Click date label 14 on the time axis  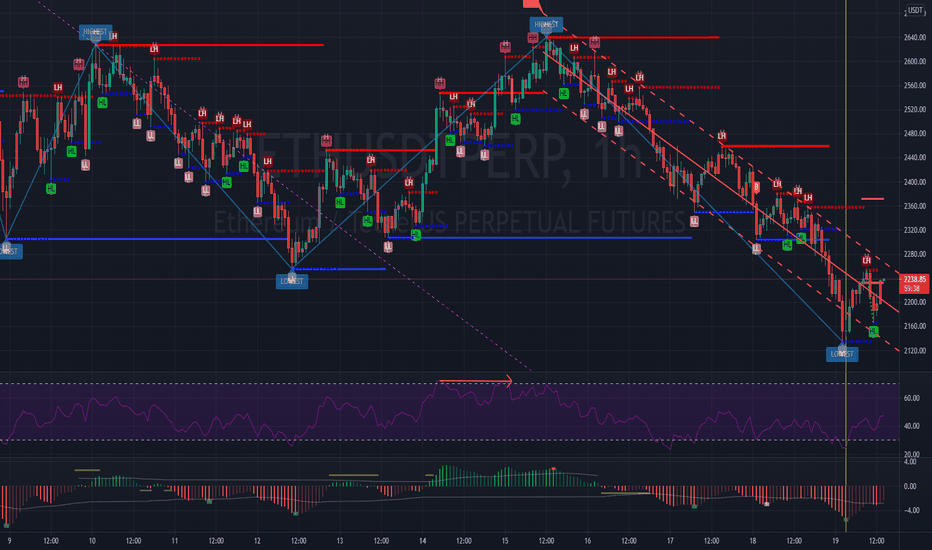(422, 541)
